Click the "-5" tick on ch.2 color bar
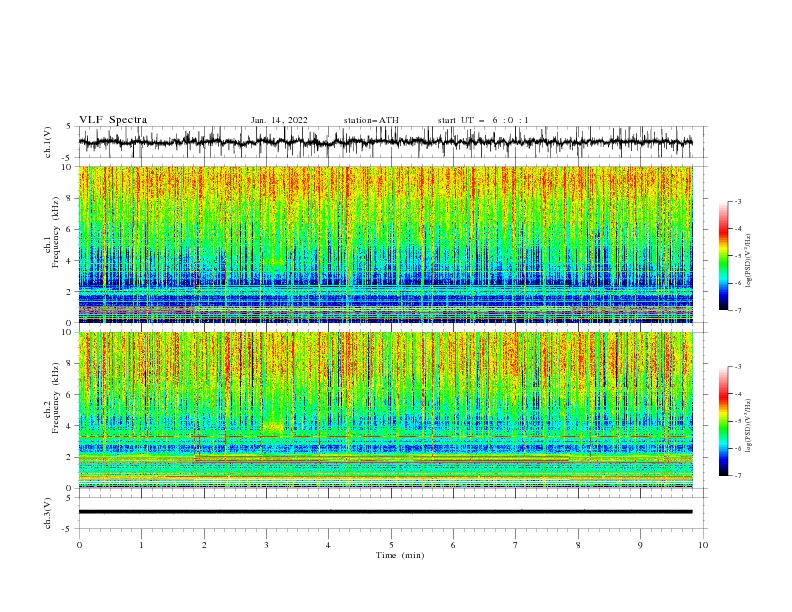This screenshot has height=612, width=792. 738,421
